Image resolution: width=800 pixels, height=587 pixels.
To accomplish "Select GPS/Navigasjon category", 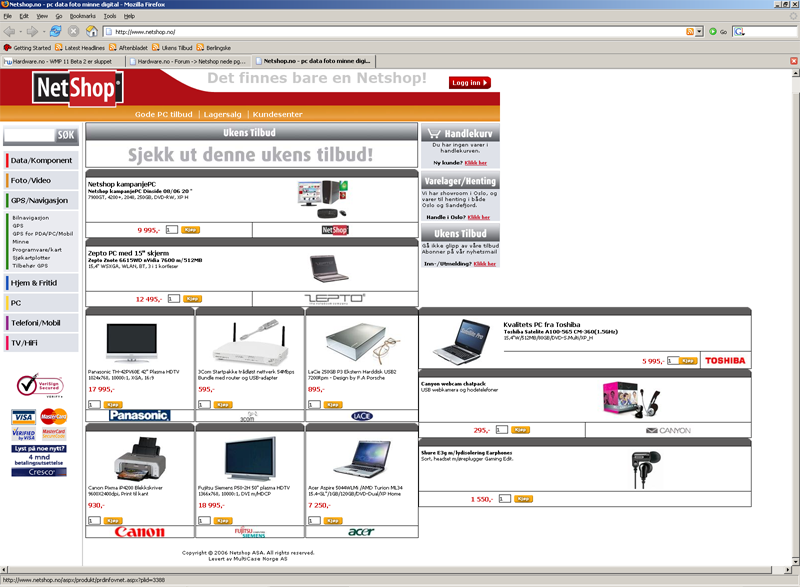I will (x=41, y=200).
